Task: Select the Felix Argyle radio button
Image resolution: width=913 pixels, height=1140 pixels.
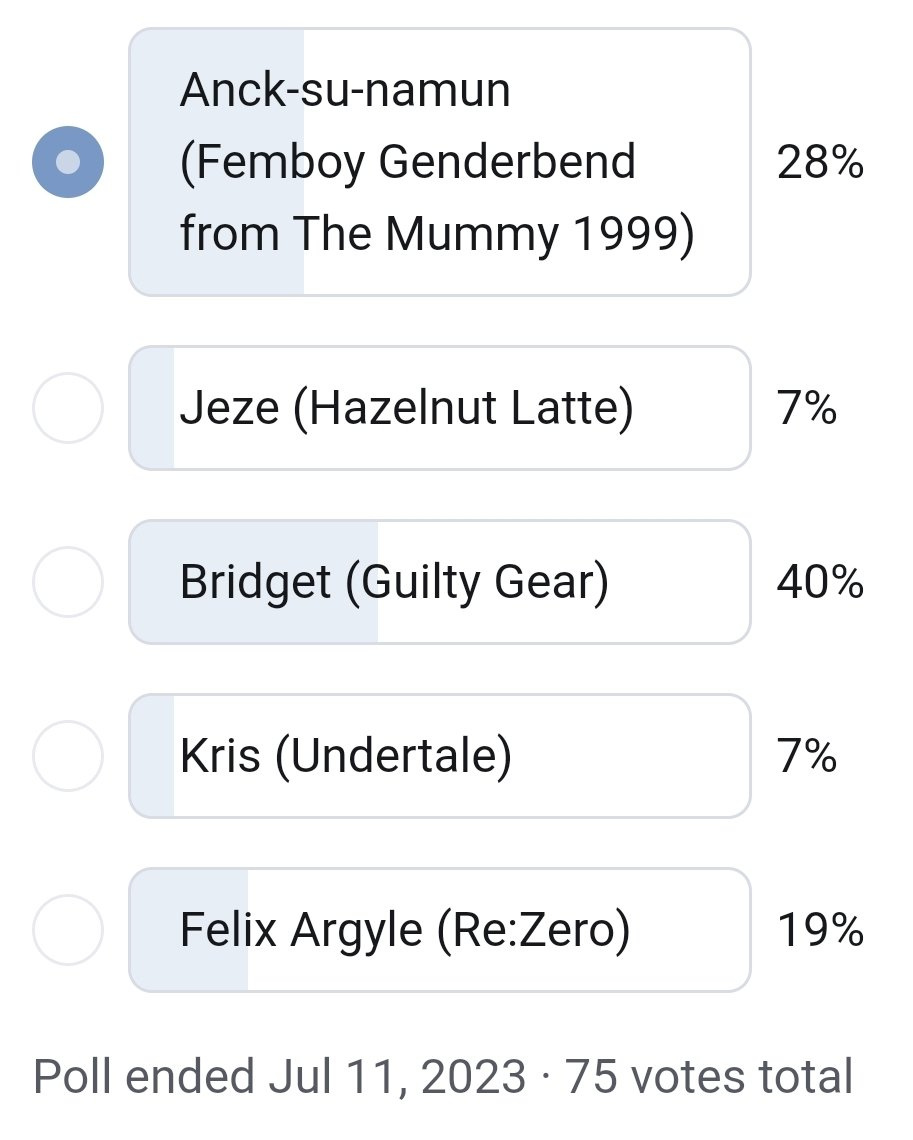Action: tap(68, 929)
